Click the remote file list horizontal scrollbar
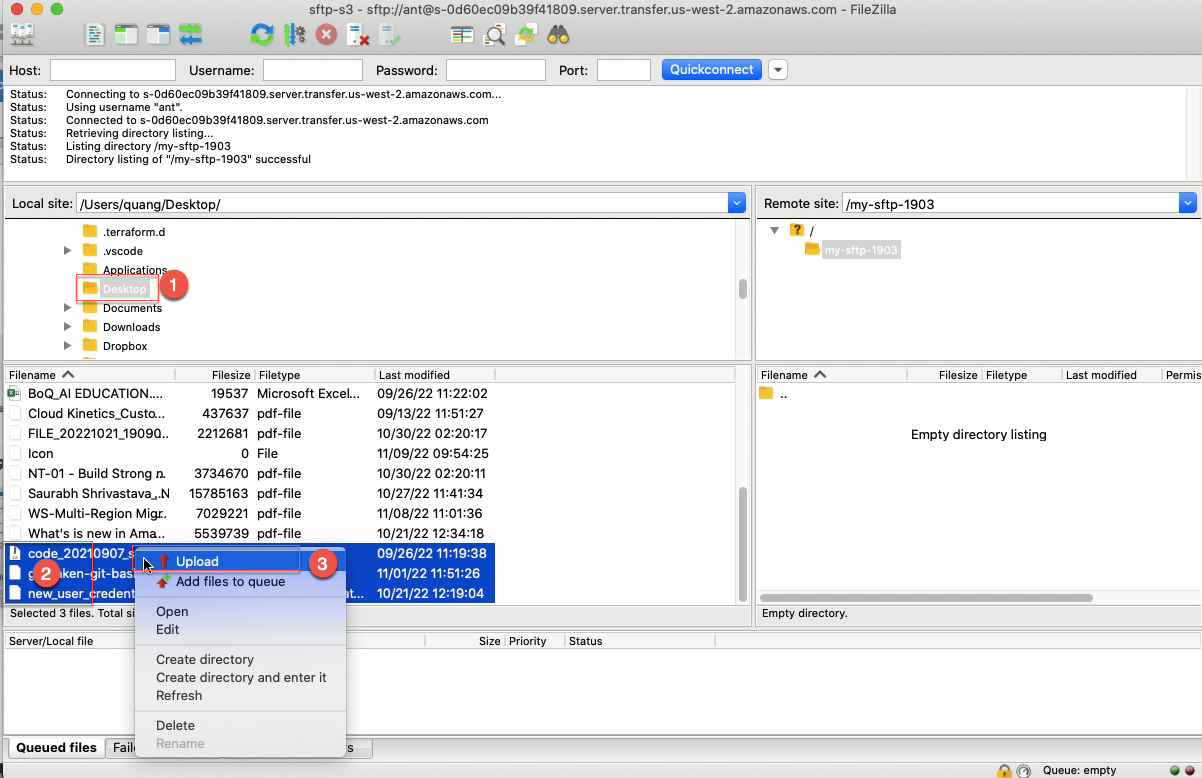Viewport: 1202px width, 778px height. tap(926, 597)
